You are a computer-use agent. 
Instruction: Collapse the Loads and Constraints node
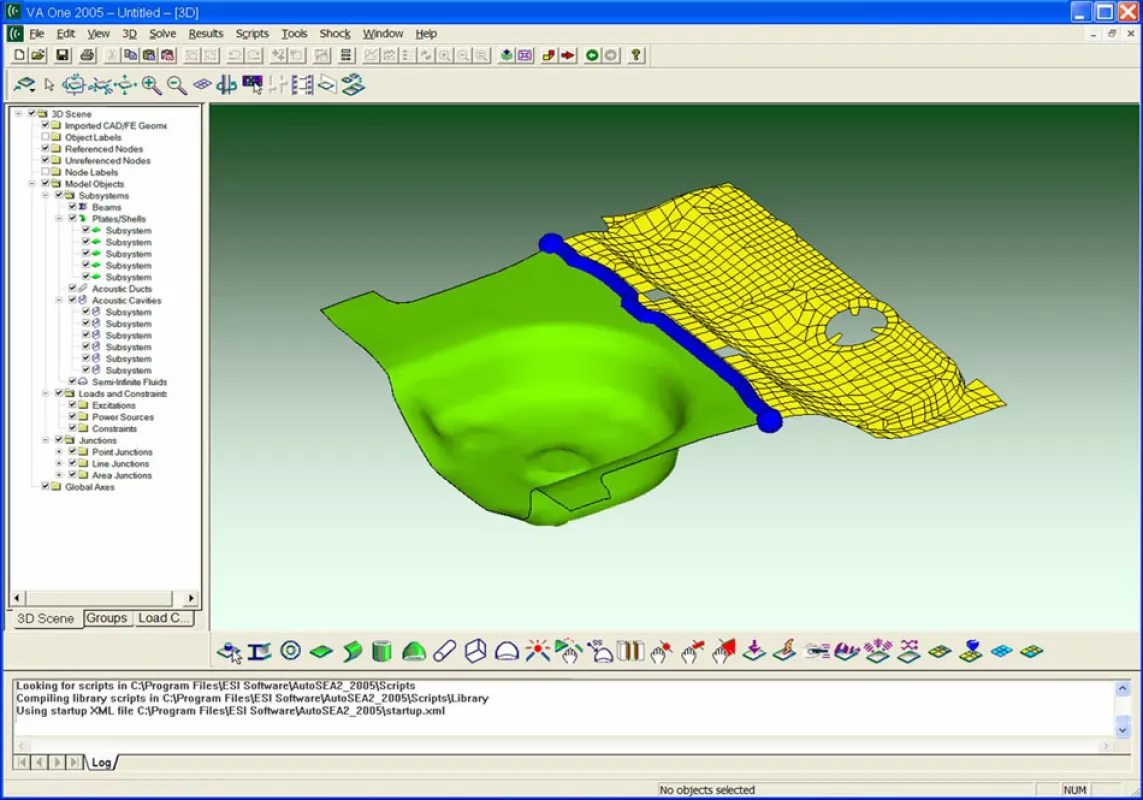tap(45, 394)
